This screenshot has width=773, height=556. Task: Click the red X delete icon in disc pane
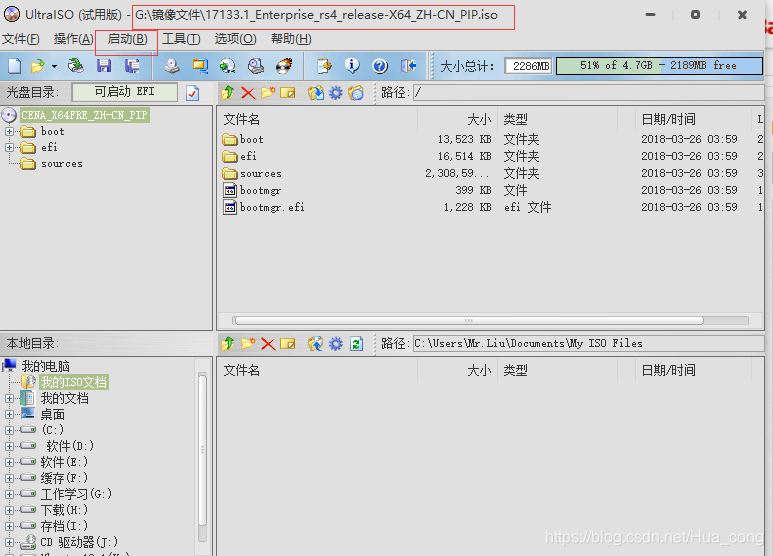248,93
